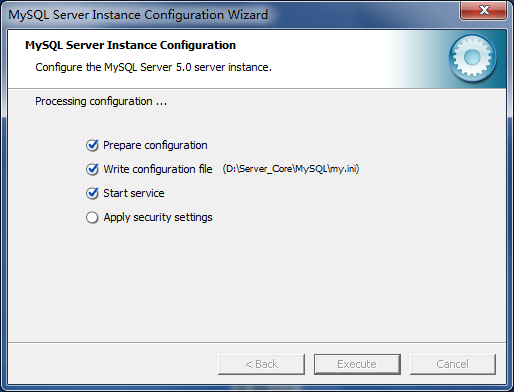Click 'Configure the MySQL Server 5.0 server instance' text
The height and width of the screenshot is (392, 514).
[x=153, y=67]
